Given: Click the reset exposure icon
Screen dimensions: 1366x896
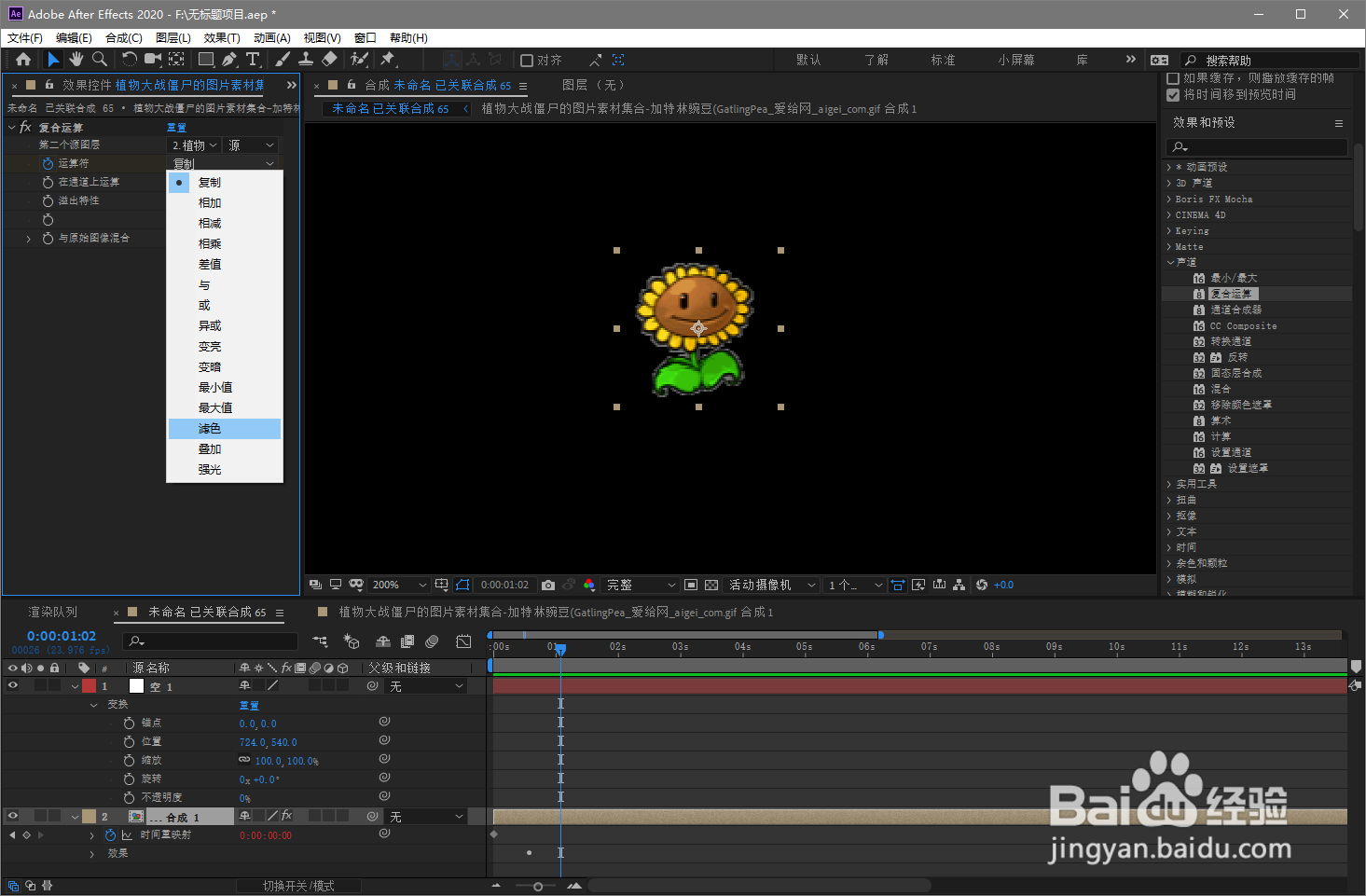Looking at the screenshot, I should click(x=982, y=585).
